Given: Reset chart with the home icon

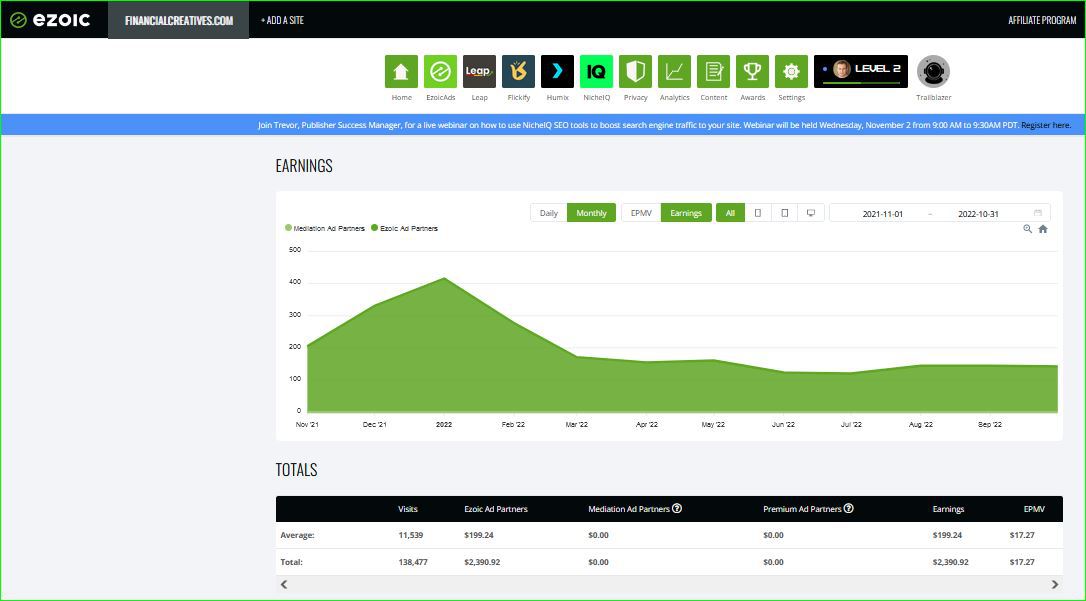Looking at the screenshot, I should pyautogui.click(x=1043, y=229).
